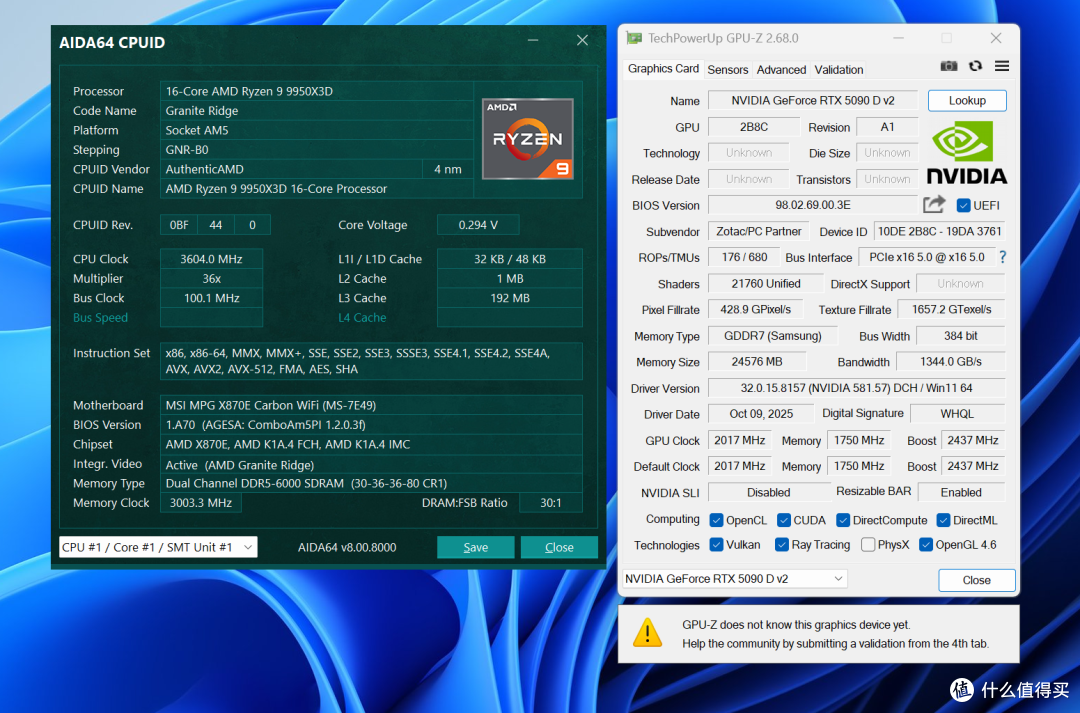Image resolution: width=1080 pixels, height=713 pixels.
Task: Click the Memory Clock value 3003.3 MHz
Action: (x=200, y=503)
